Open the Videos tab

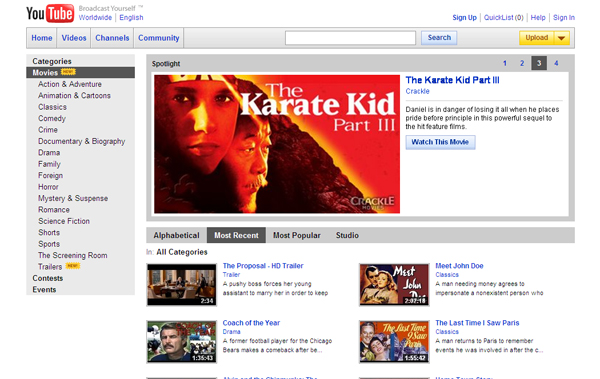(x=74, y=38)
